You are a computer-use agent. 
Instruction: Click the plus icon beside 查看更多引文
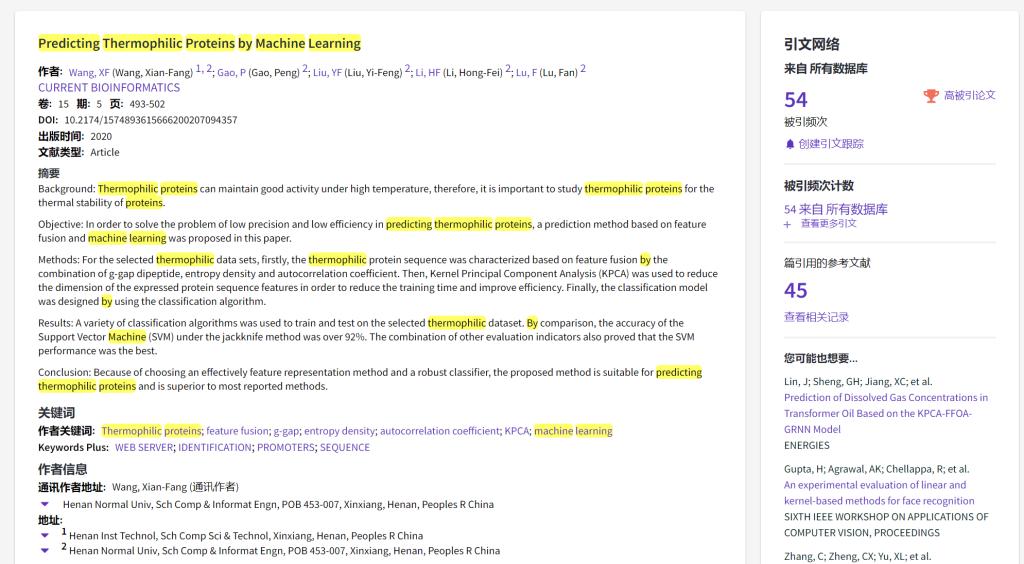tap(788, 224)
